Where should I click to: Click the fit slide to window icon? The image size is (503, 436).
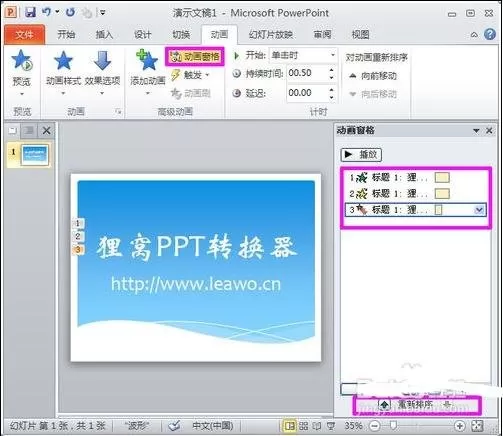[477, 426]
